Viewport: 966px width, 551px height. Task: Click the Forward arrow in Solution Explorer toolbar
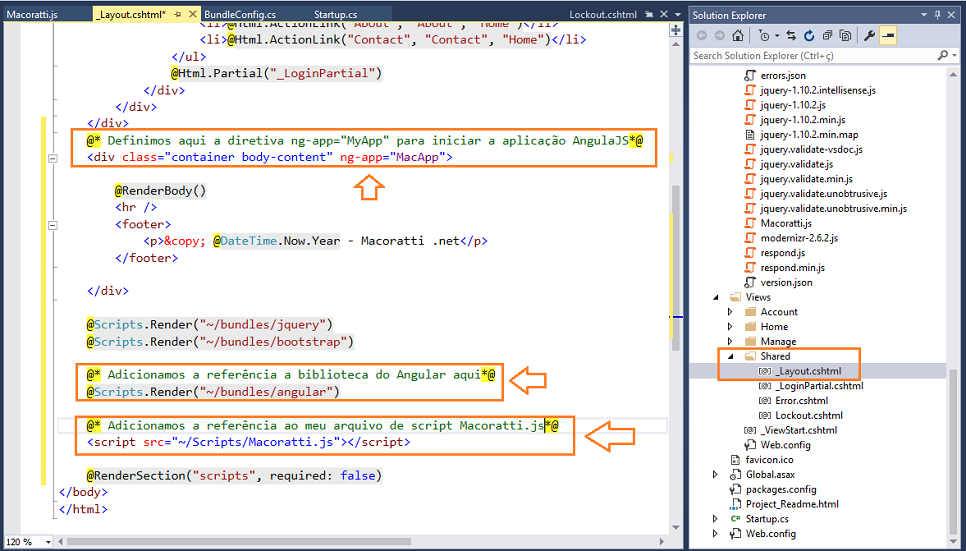[719, 36]
